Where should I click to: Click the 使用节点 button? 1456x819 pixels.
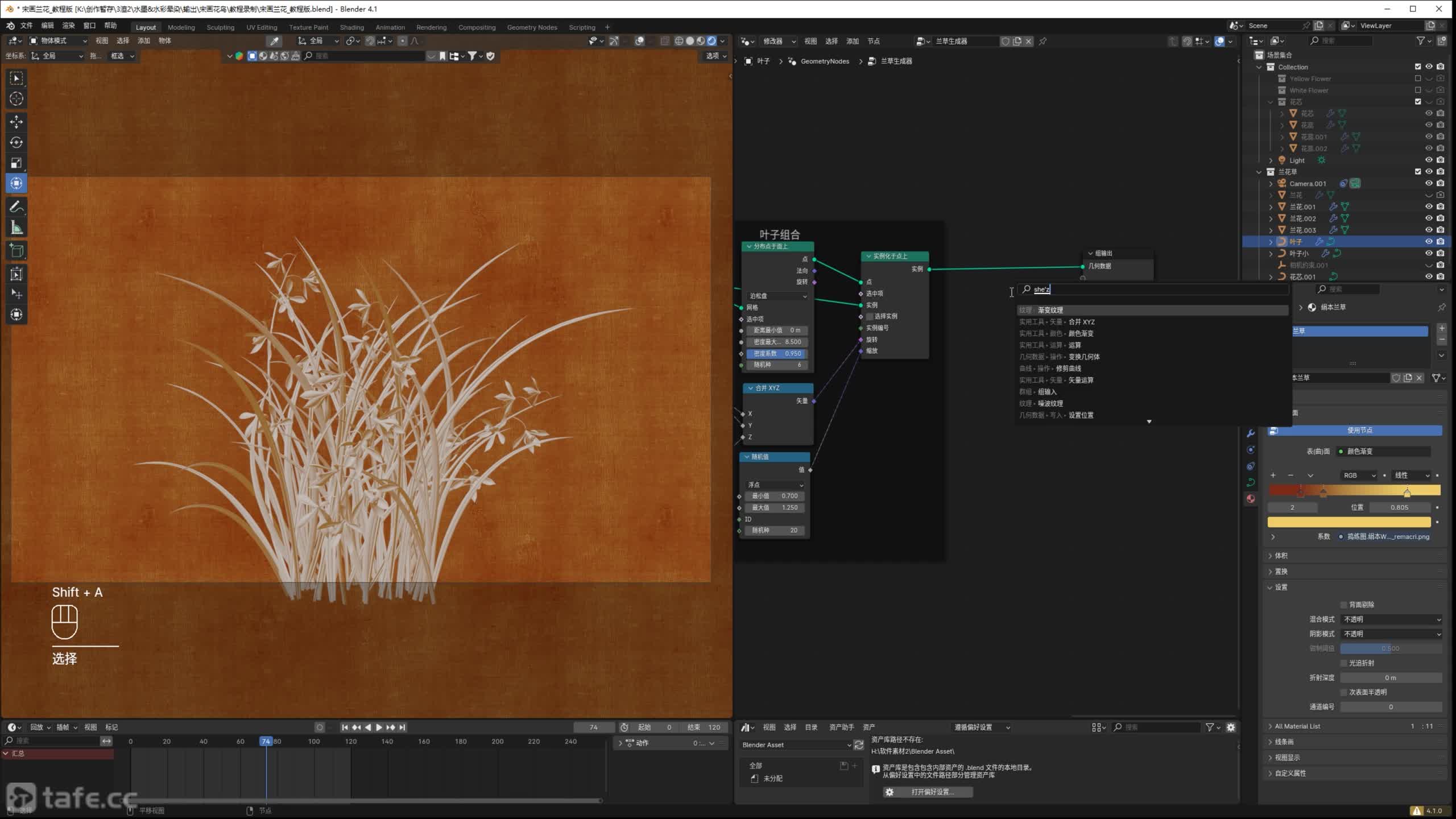tap(1359, 431)
